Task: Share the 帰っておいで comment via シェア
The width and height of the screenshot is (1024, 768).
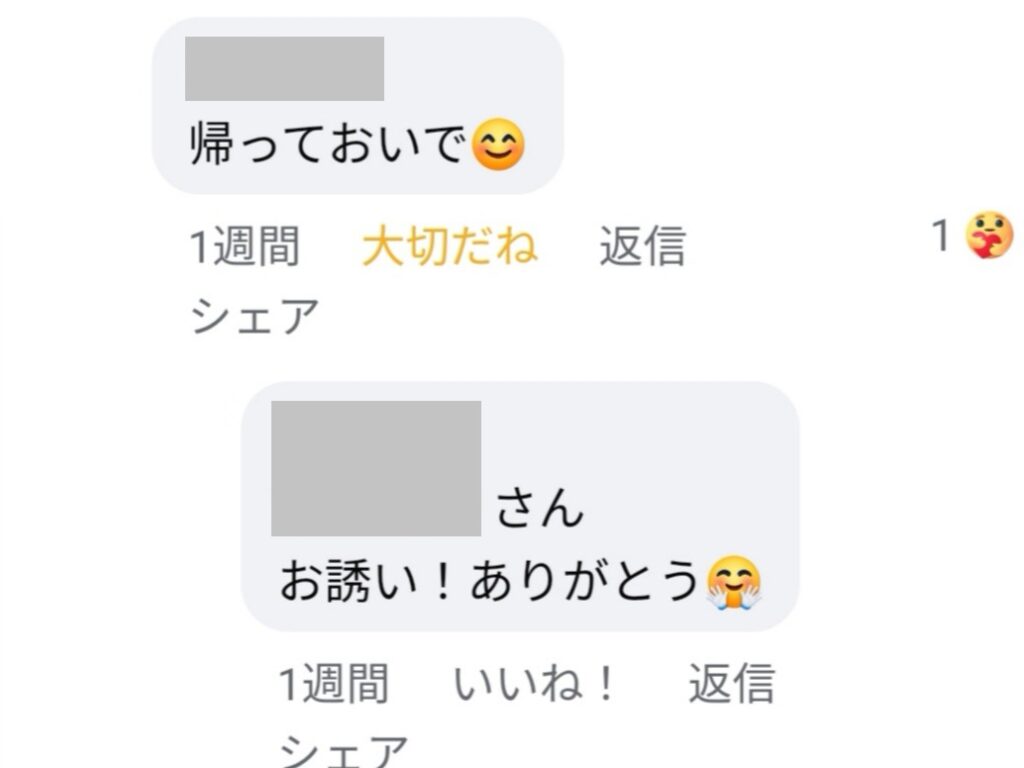Action: click(255, 316)
